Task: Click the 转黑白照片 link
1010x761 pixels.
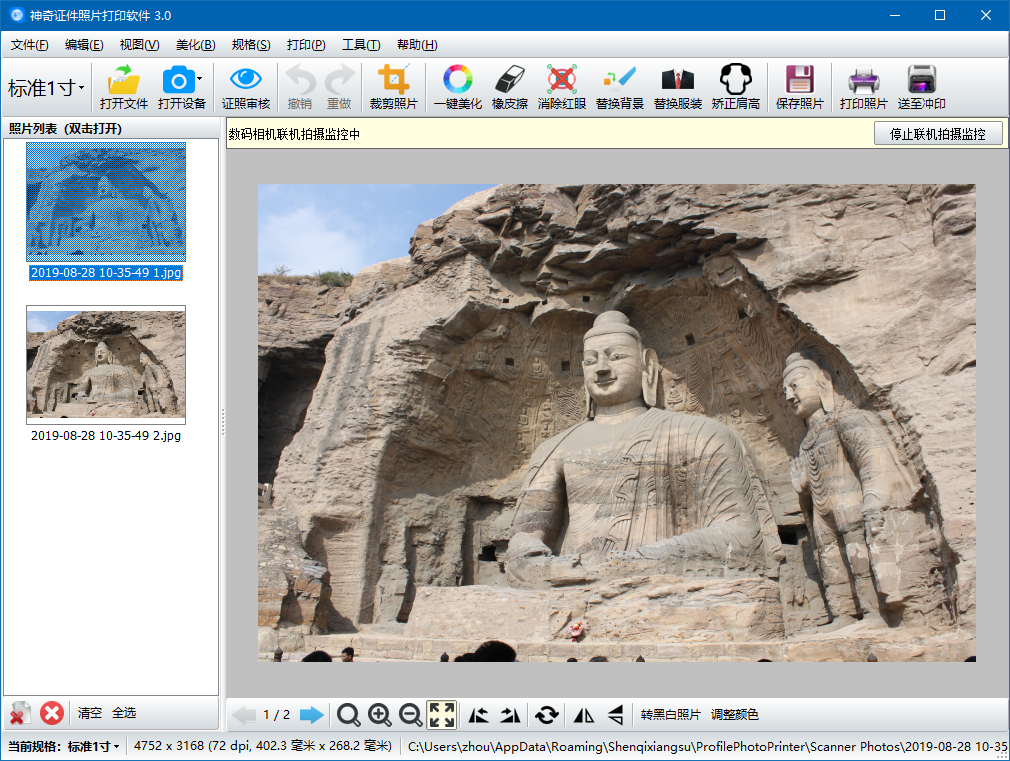Action: tap(671, 715)
